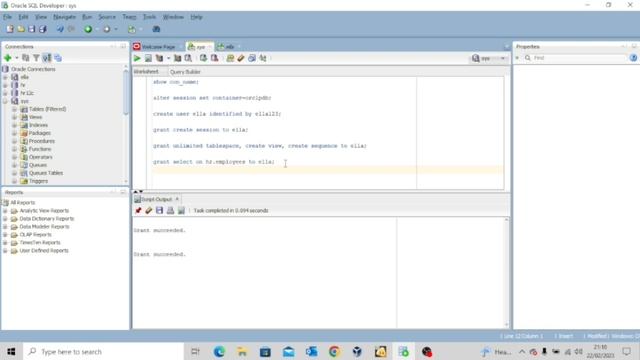Click the green Back navigation icon
The image size is (640, 360).
pyautogui.click(x=88, y=29)
